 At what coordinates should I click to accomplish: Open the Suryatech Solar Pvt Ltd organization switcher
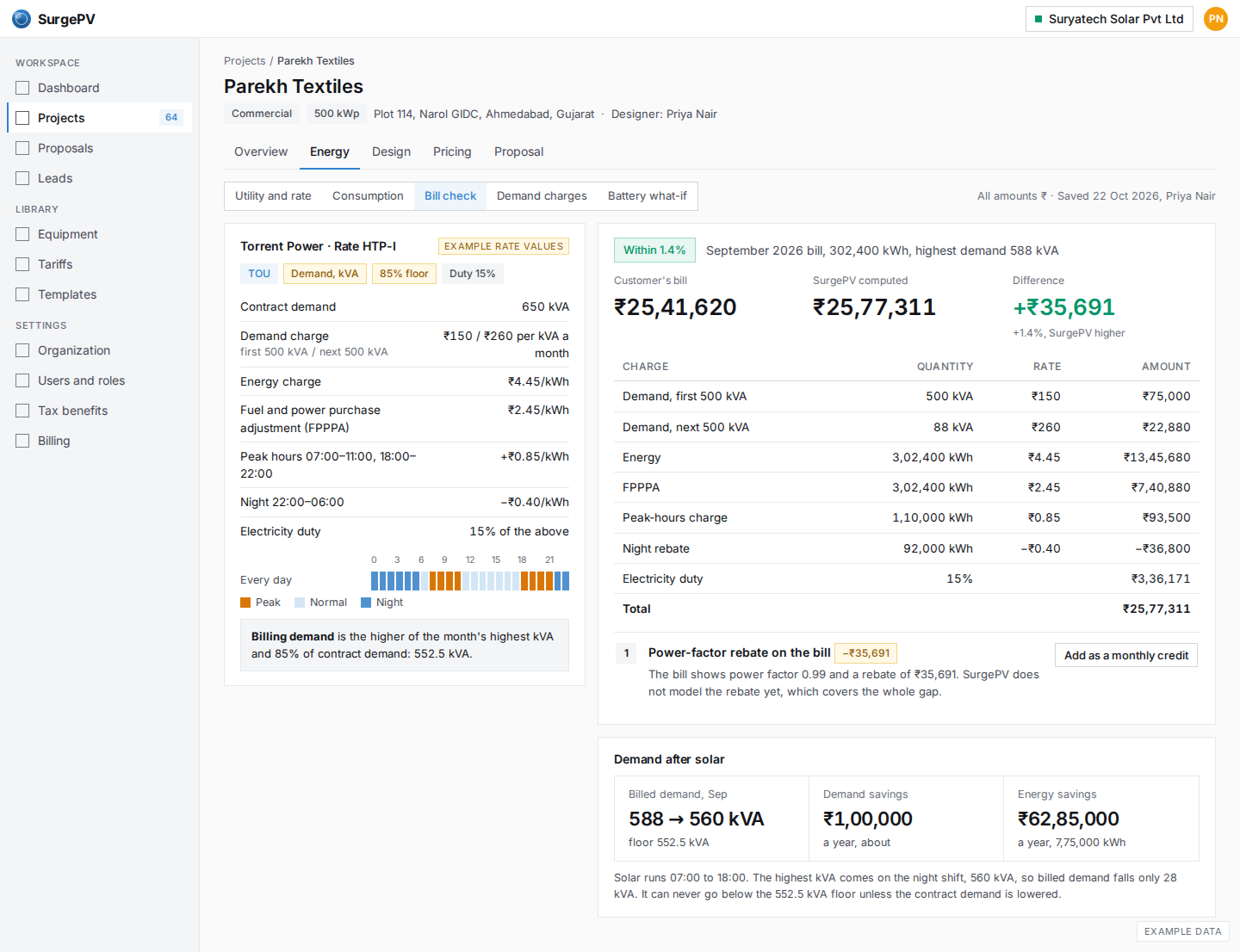[1109, 19]
